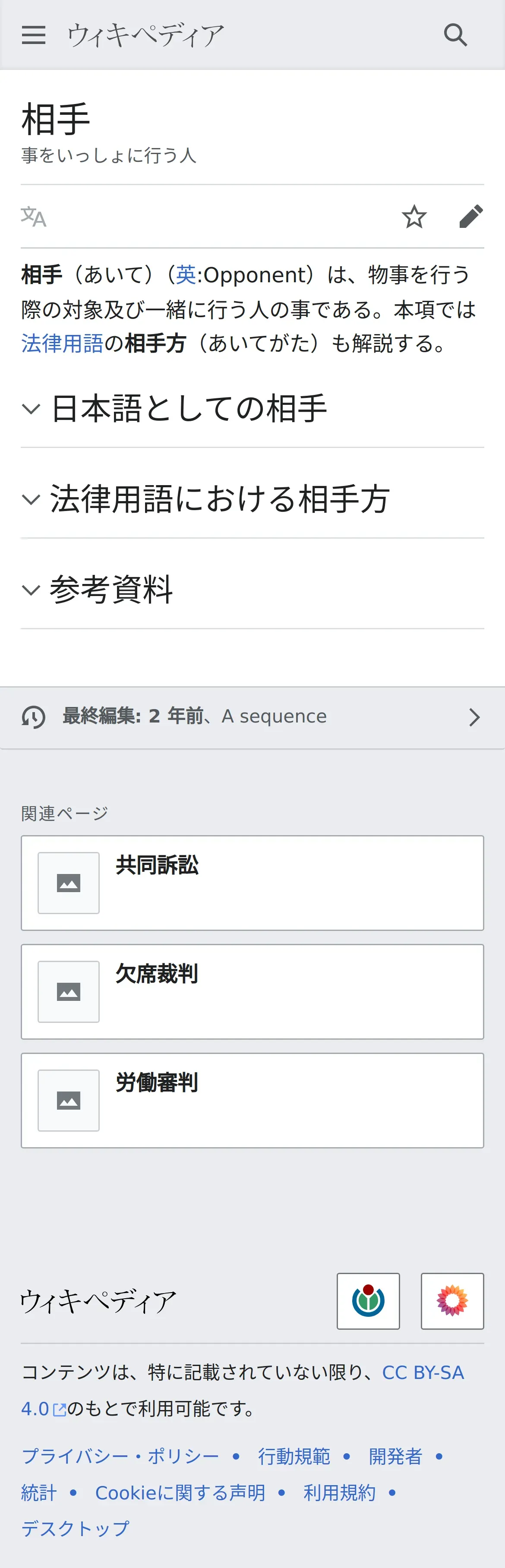Toggle the watchlist star icon
The width and height of the screenshot is (505, 1568).
coord(414,217)
